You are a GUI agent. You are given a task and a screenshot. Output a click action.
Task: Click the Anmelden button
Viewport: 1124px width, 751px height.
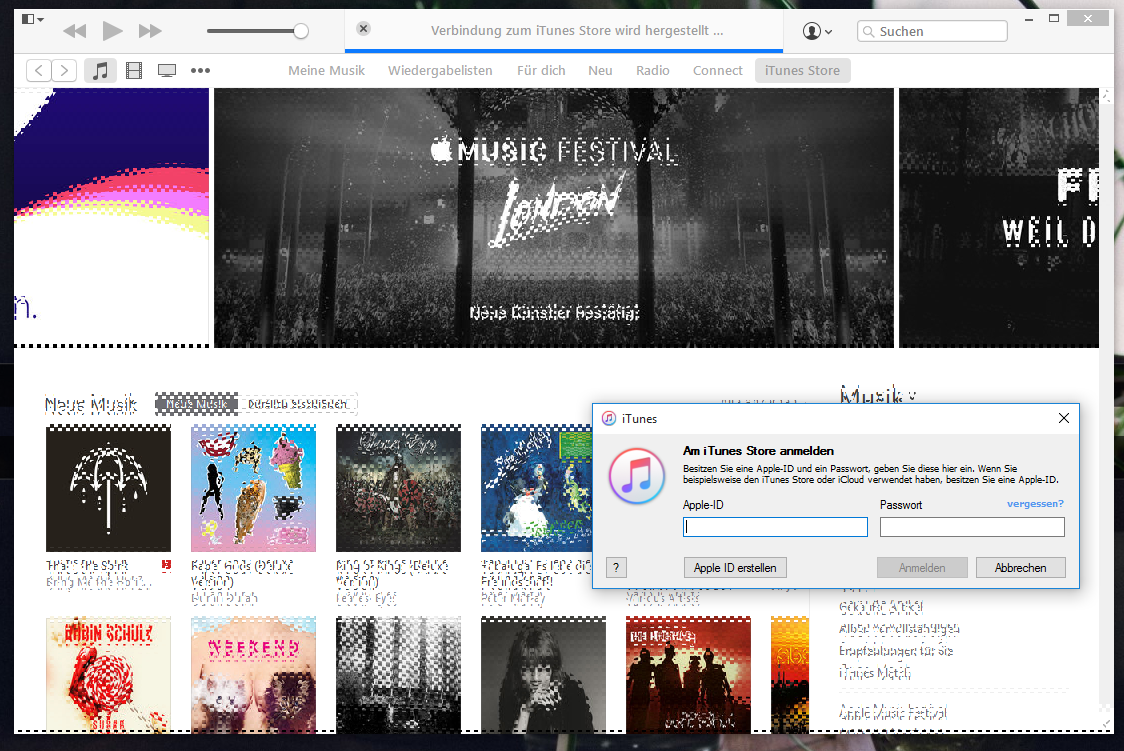922,568
